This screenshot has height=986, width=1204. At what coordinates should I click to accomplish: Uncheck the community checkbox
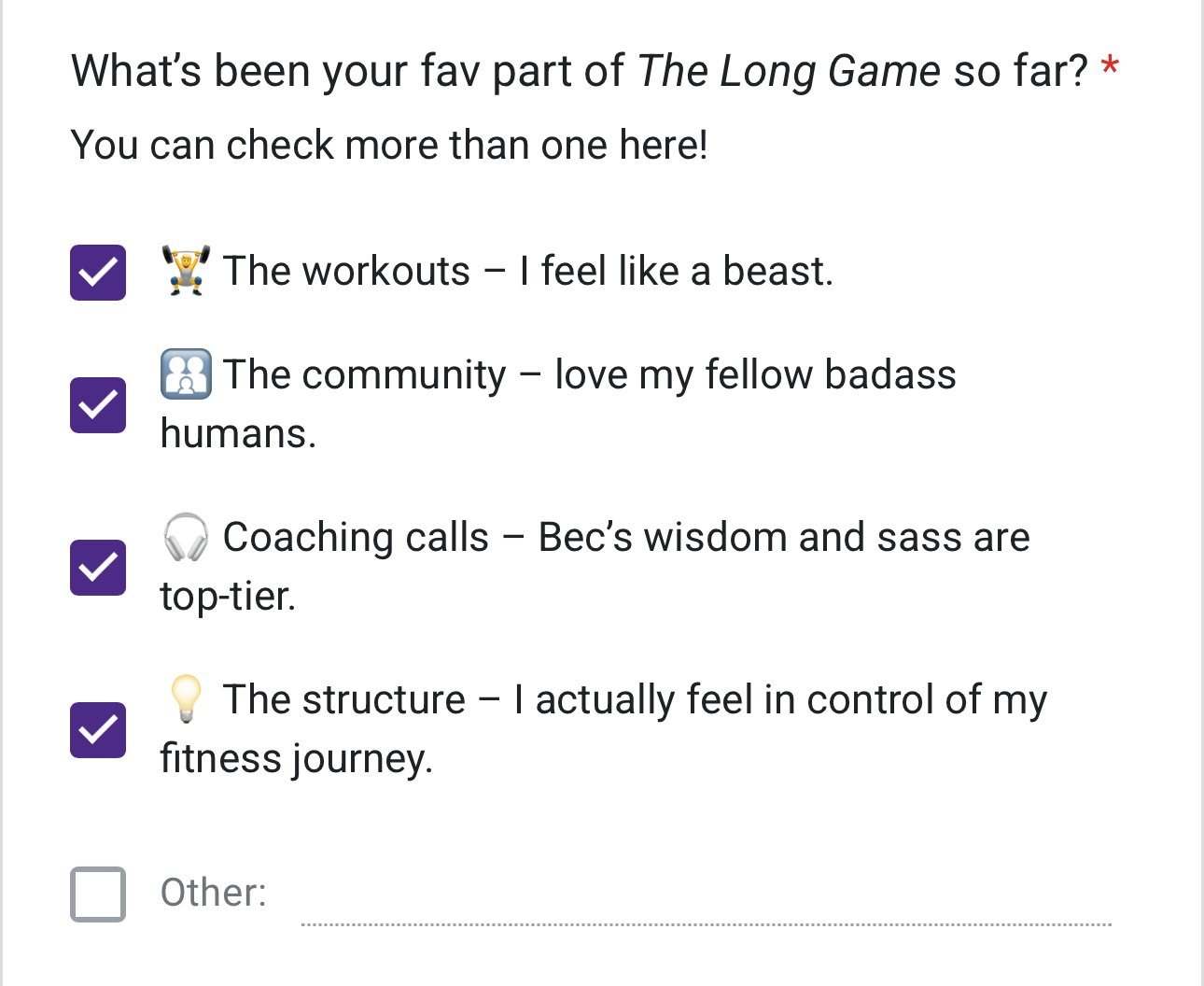pyautogui.click(x=98, y=405)
